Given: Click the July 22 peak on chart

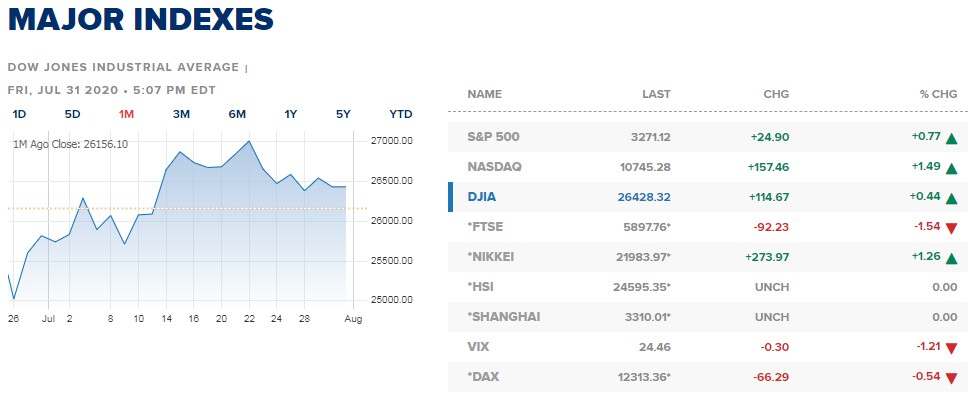Looking at the screenshot, I should pos(249,141).
